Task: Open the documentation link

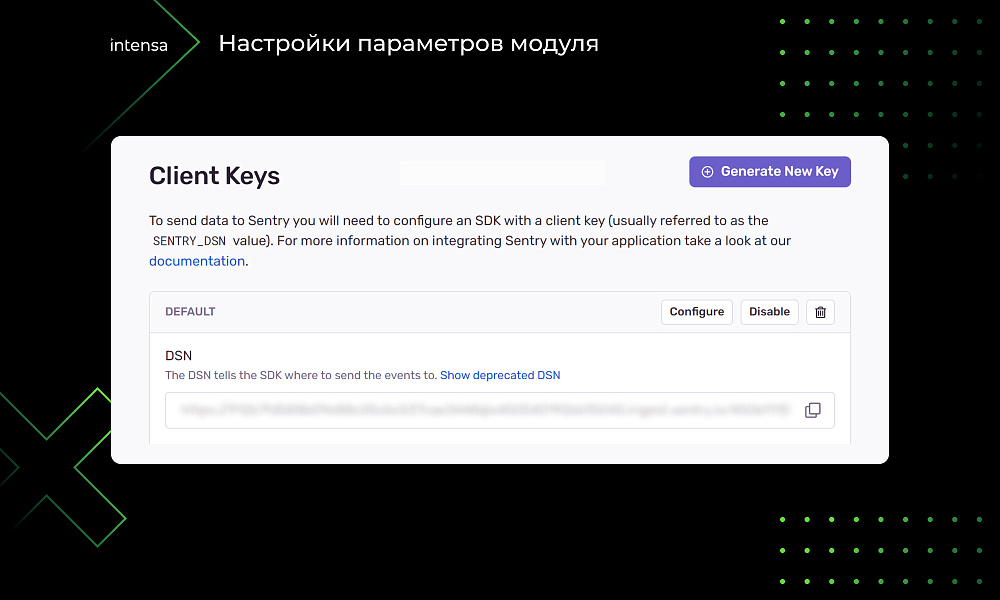Action: point(196,260)
